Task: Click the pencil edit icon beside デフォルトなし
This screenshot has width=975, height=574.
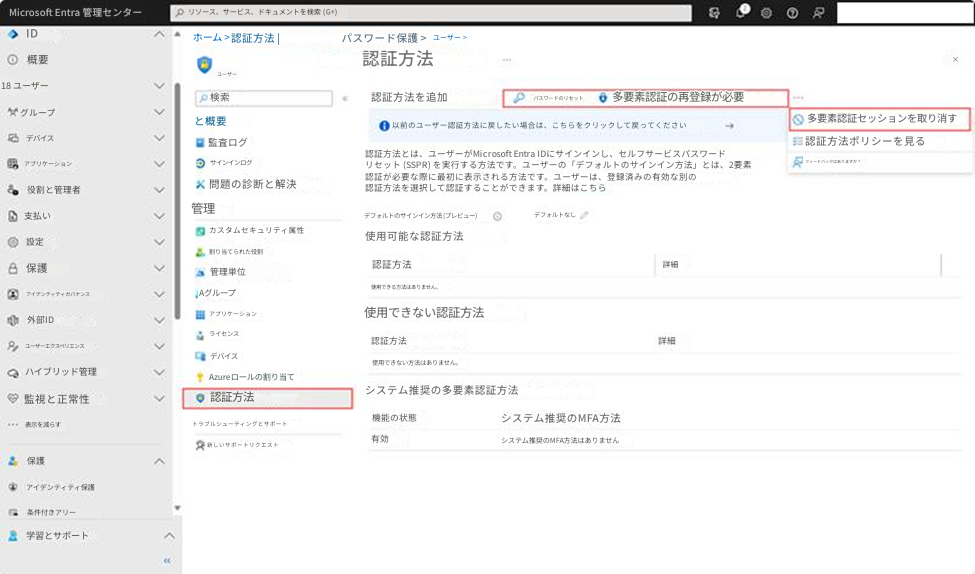Action: click(x=584, y=215)
